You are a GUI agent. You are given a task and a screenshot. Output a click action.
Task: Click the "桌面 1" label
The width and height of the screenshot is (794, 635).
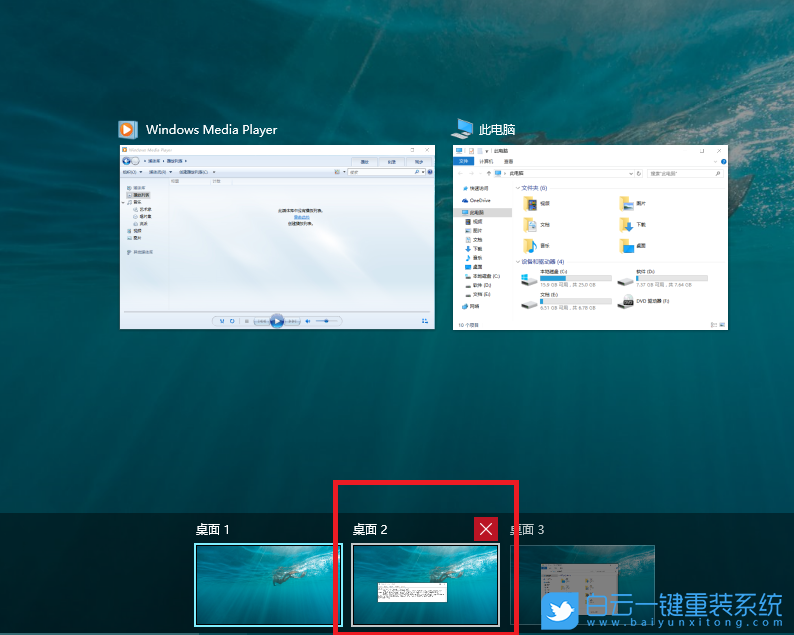(x=213, y=530)
